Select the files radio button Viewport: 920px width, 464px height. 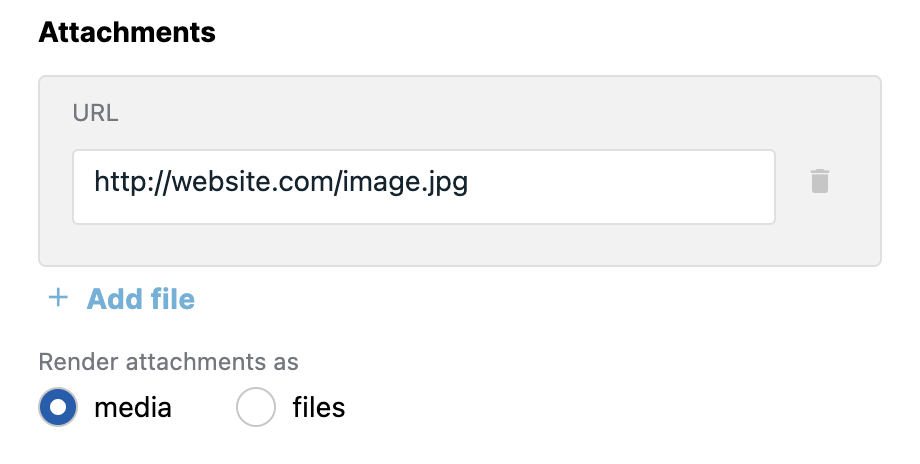[256, 407]
